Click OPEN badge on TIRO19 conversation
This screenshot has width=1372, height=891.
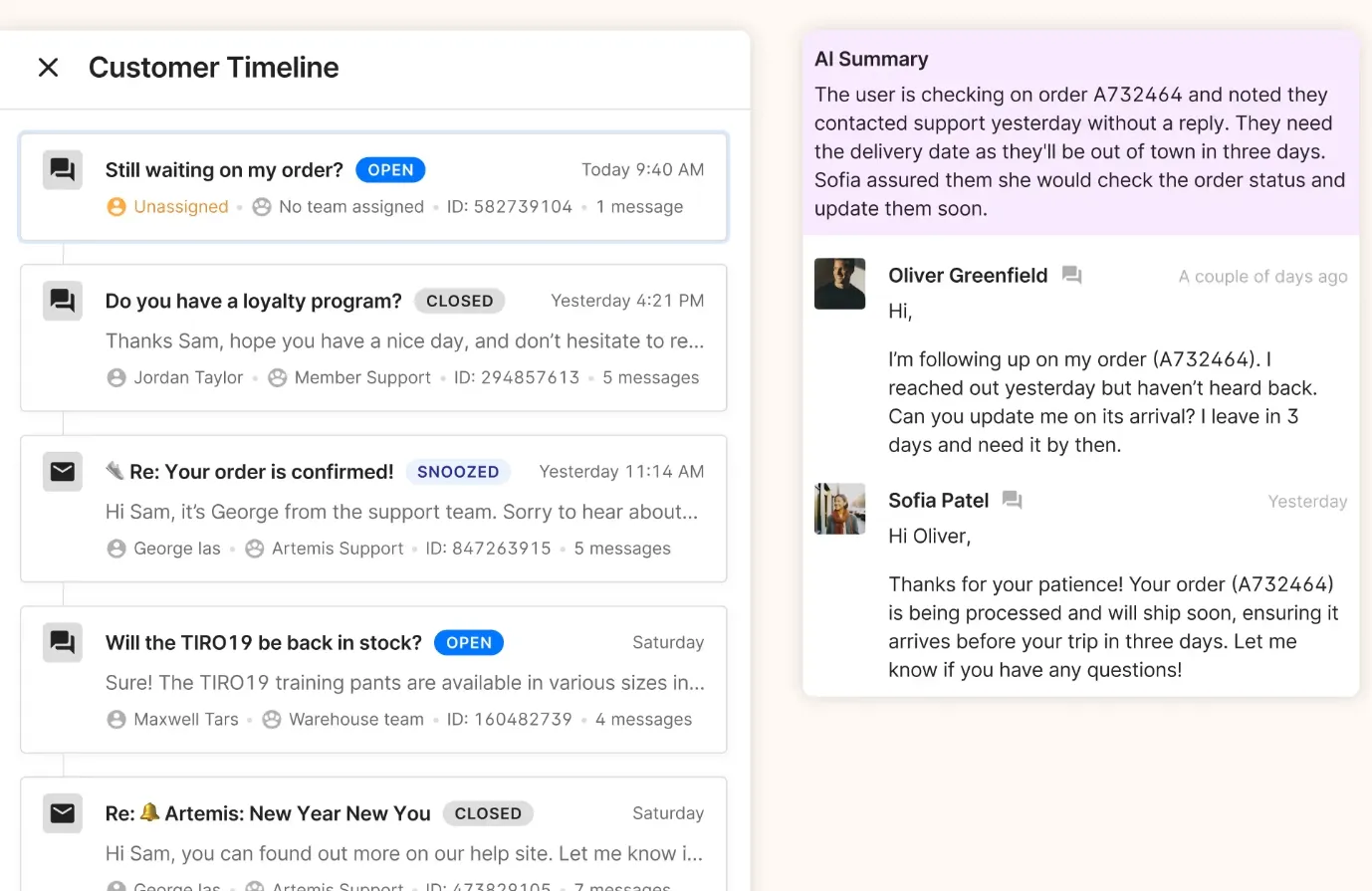469,643
